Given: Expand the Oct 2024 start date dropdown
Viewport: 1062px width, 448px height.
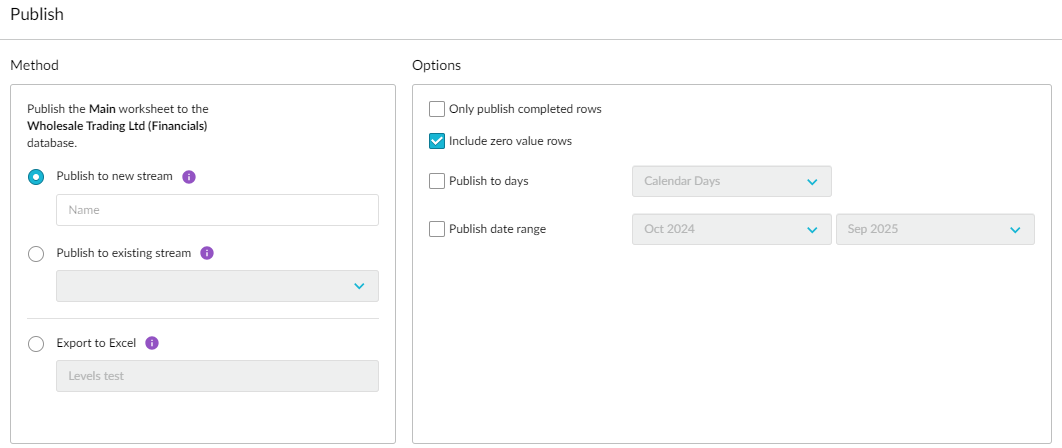Looking at the screenshot, I should click(731, 229).
